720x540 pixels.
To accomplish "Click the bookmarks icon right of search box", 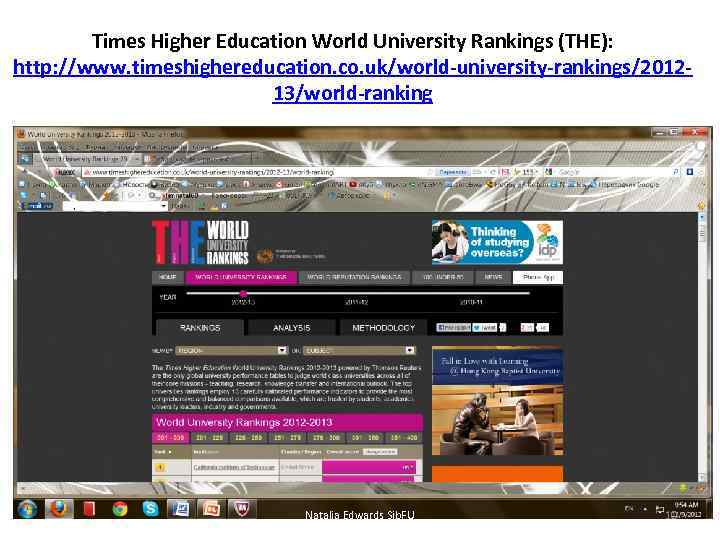I will point(689,172).
